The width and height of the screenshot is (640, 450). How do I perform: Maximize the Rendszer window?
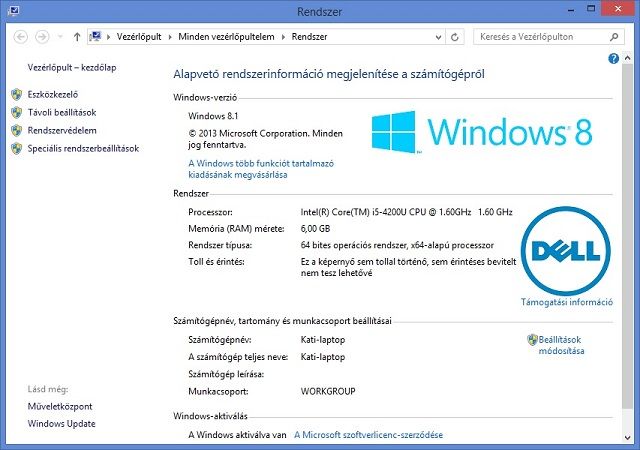click(591, 9)
